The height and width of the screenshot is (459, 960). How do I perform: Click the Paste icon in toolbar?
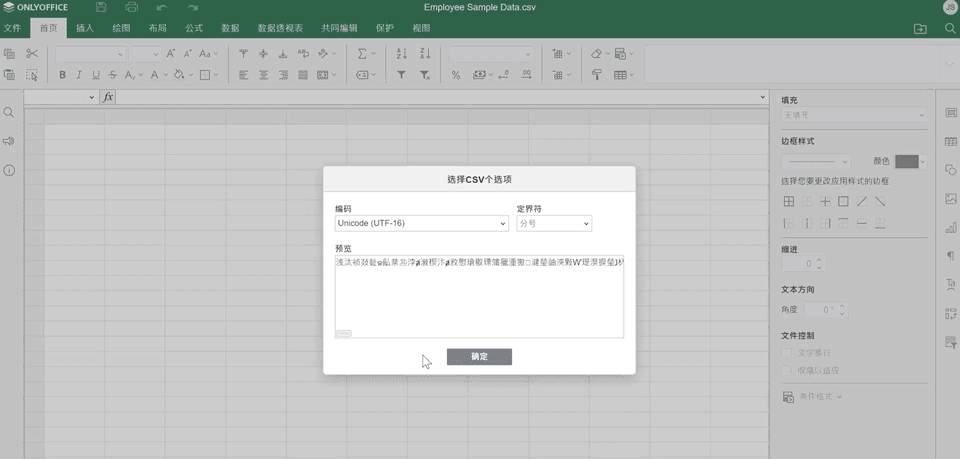(9, 75)
